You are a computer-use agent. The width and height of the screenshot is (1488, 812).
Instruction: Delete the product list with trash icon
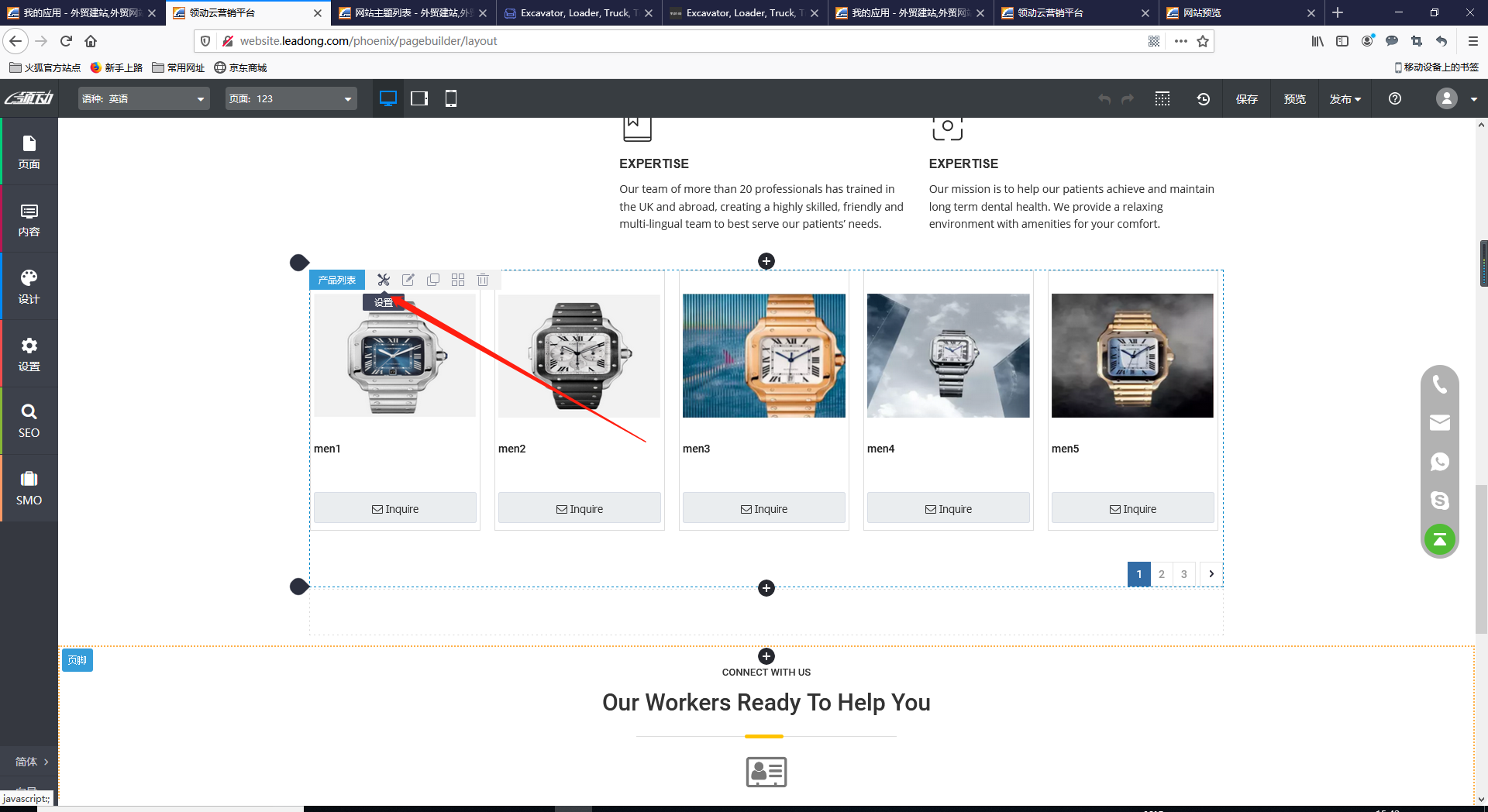click(483, 280)
